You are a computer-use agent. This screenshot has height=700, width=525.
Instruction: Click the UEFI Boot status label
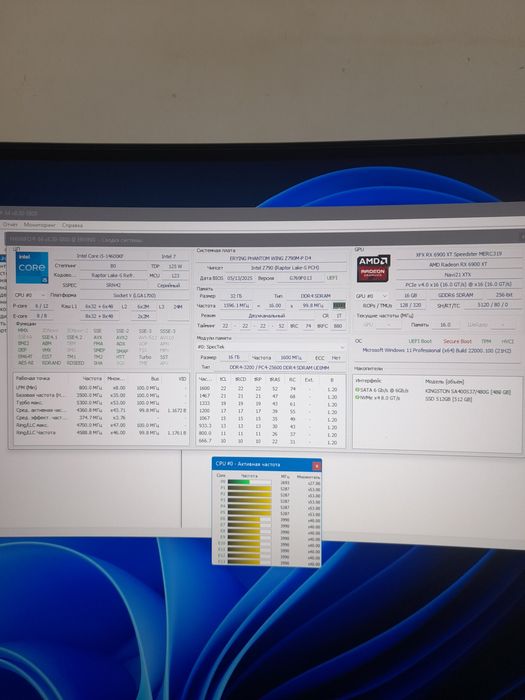(421, 341)
